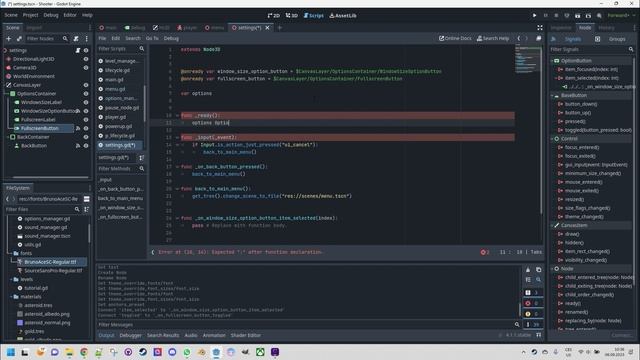Add a new node with the plus icon

9,39
